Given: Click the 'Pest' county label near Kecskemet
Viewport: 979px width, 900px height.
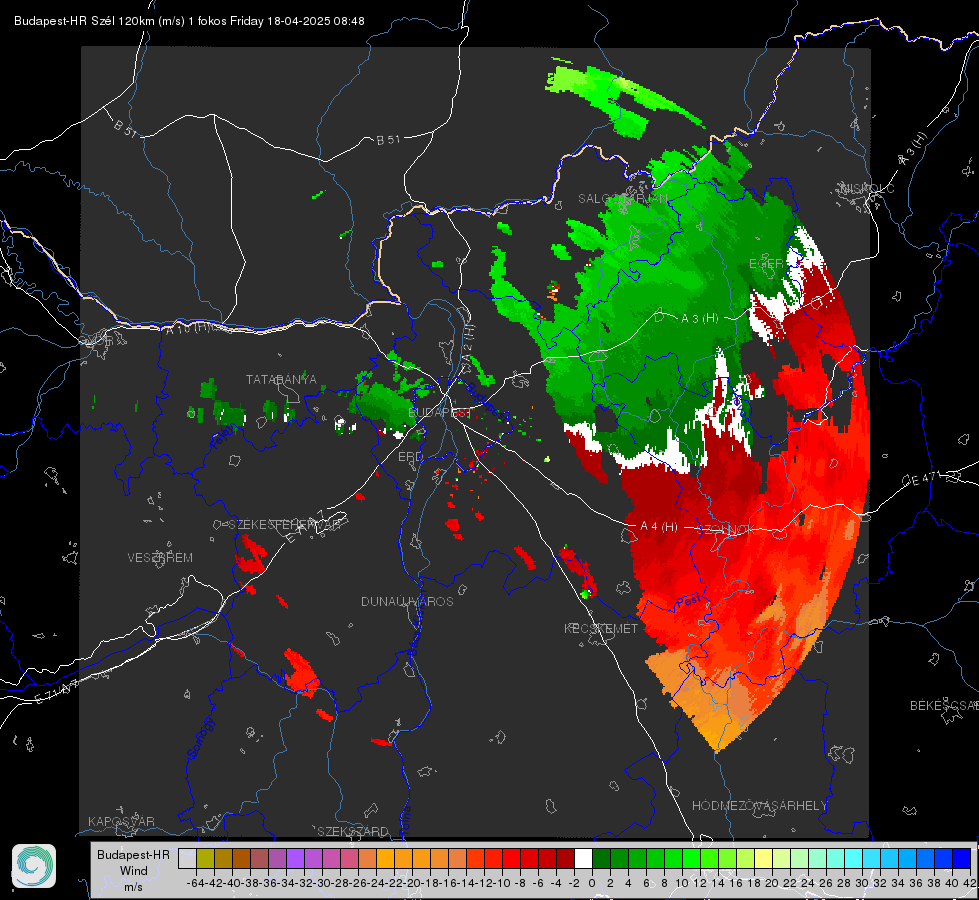Looking at the screenshot, I should tap(687, 603).
